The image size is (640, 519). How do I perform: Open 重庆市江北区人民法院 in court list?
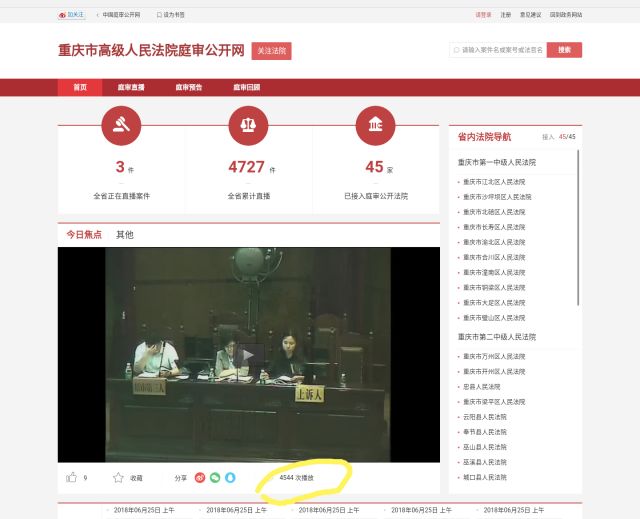pos(494,182)
